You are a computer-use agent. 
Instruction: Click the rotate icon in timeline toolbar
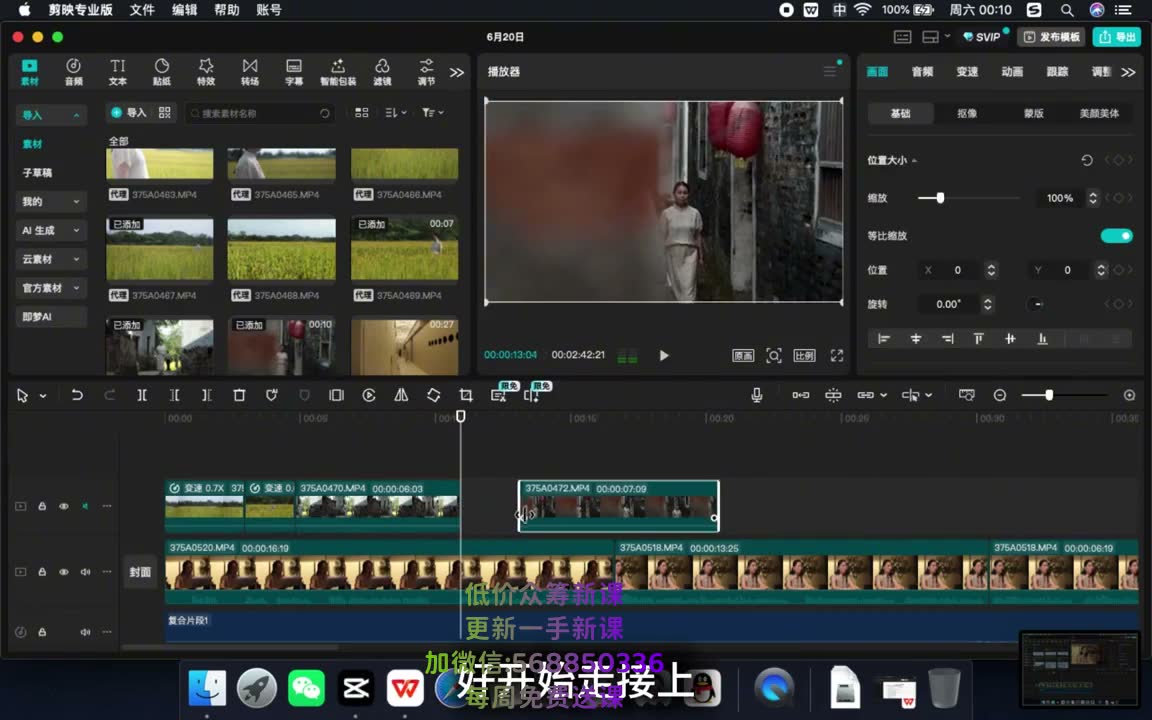pyautogui.click(x=433, y=395)
